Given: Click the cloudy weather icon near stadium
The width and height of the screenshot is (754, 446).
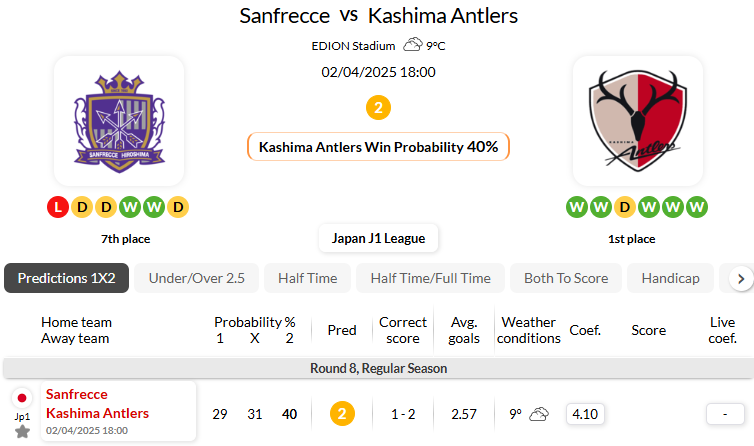Looking at the screenshot, I should pyautogui.click(x=412, y=45).
